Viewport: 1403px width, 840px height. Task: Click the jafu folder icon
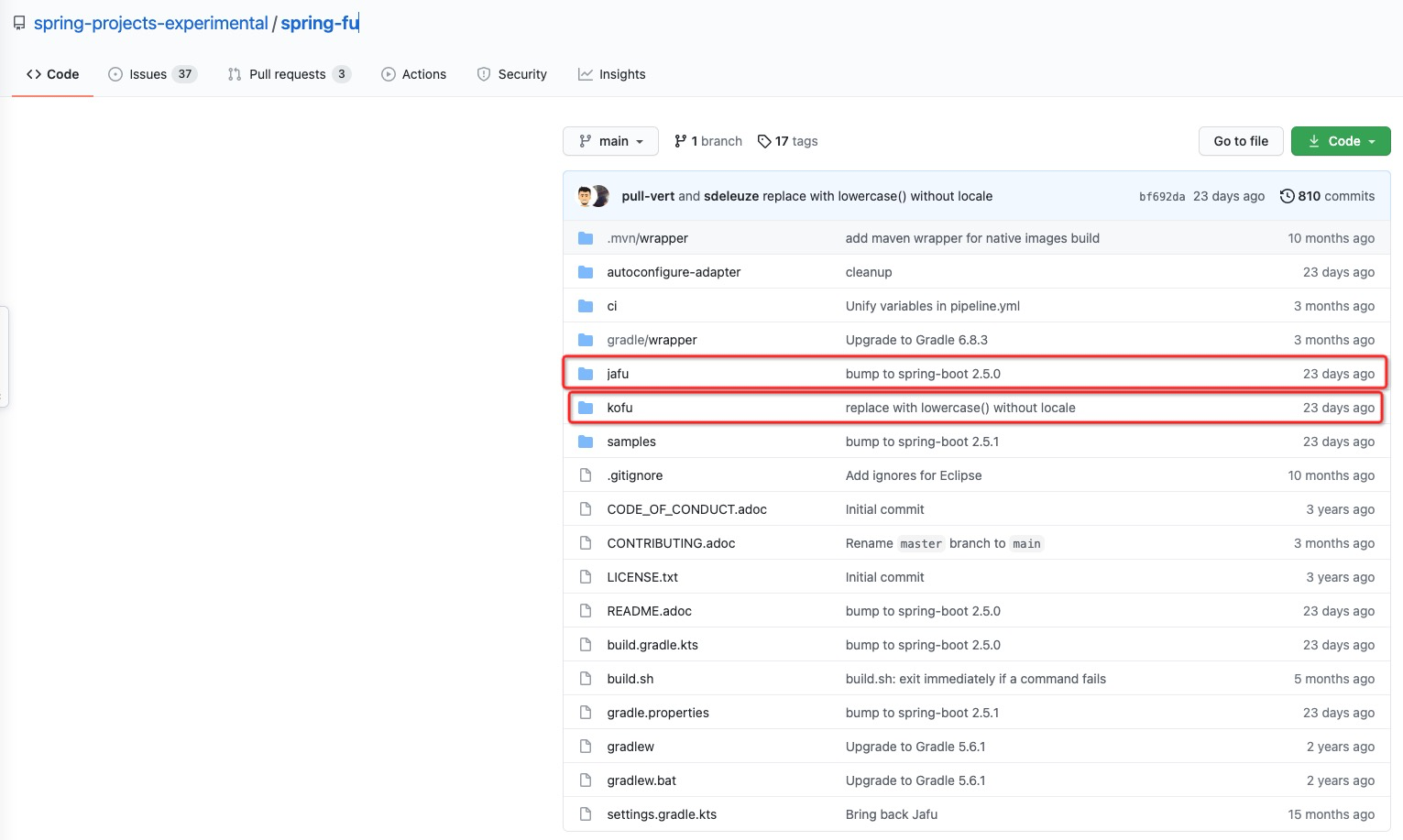(x=586, y=374)
